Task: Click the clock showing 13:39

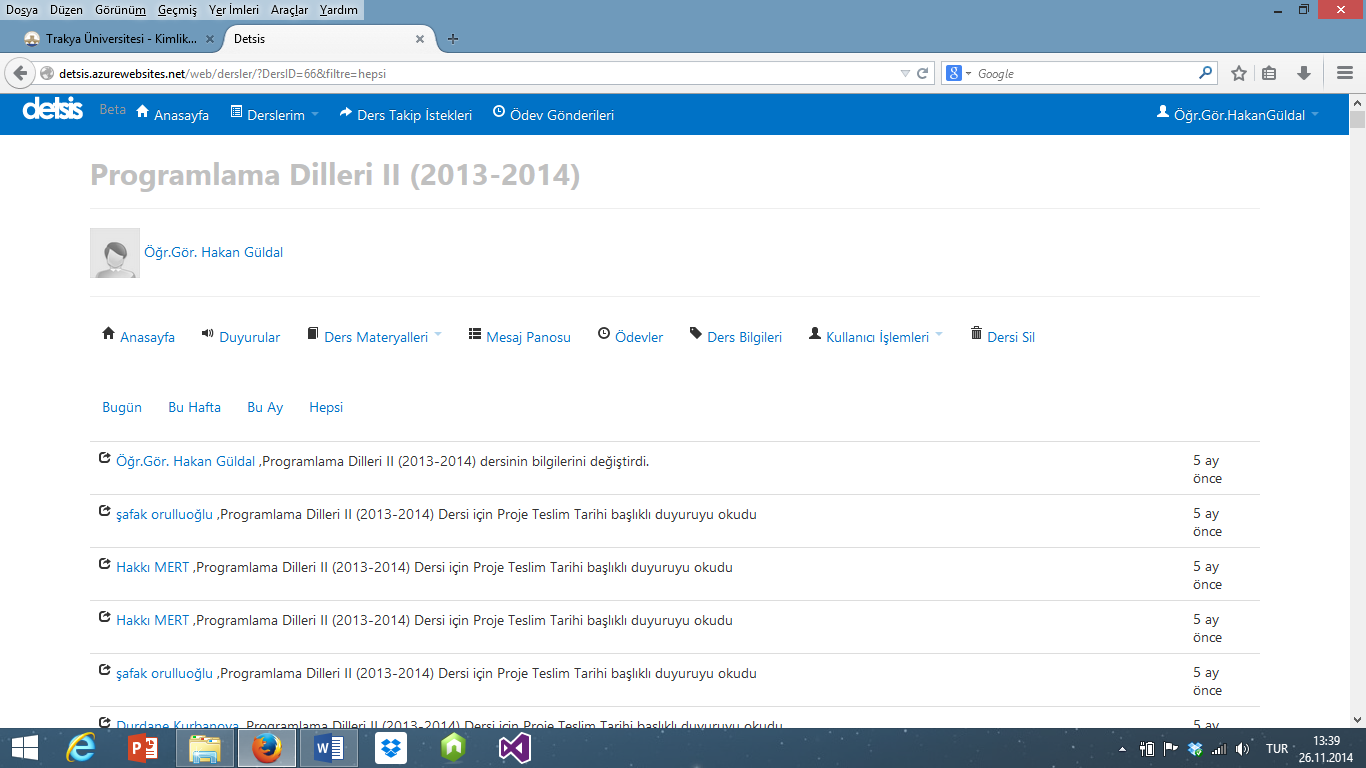Action: click(1326, 740)
